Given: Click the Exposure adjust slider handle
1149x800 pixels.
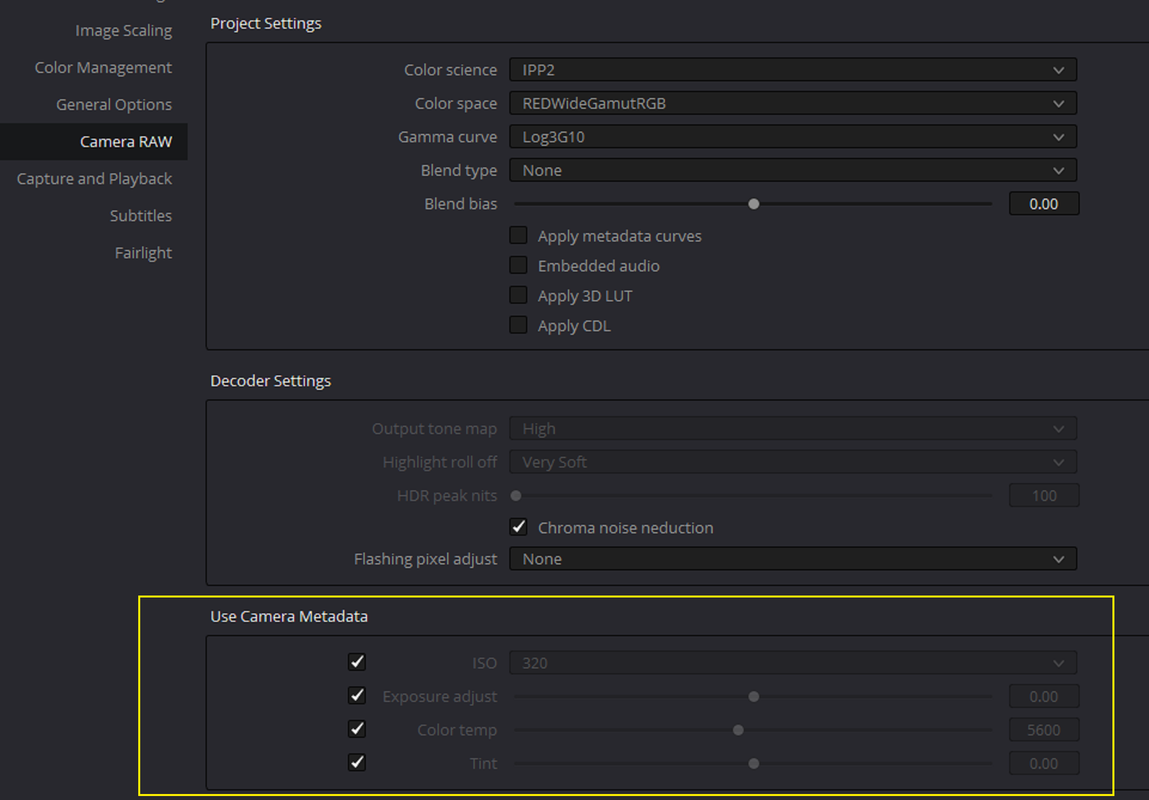Looking at the screenshot, I should click(x=753, y=697).
